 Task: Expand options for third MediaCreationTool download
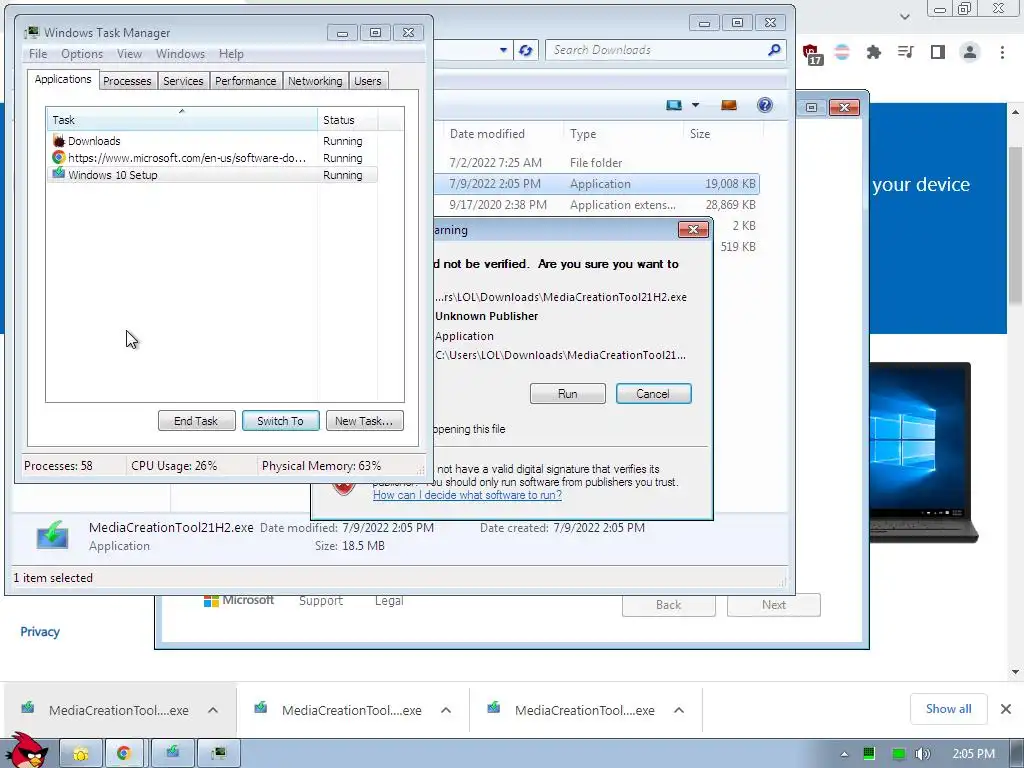(679, 710)
